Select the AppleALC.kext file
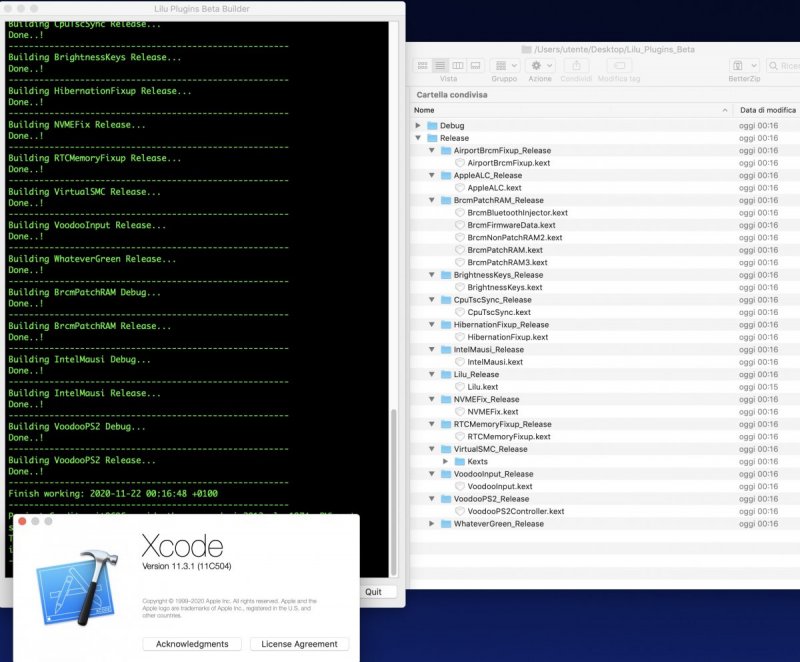This screenshot has height=662, width=800. pyautogui.click(x=494, y=188)
